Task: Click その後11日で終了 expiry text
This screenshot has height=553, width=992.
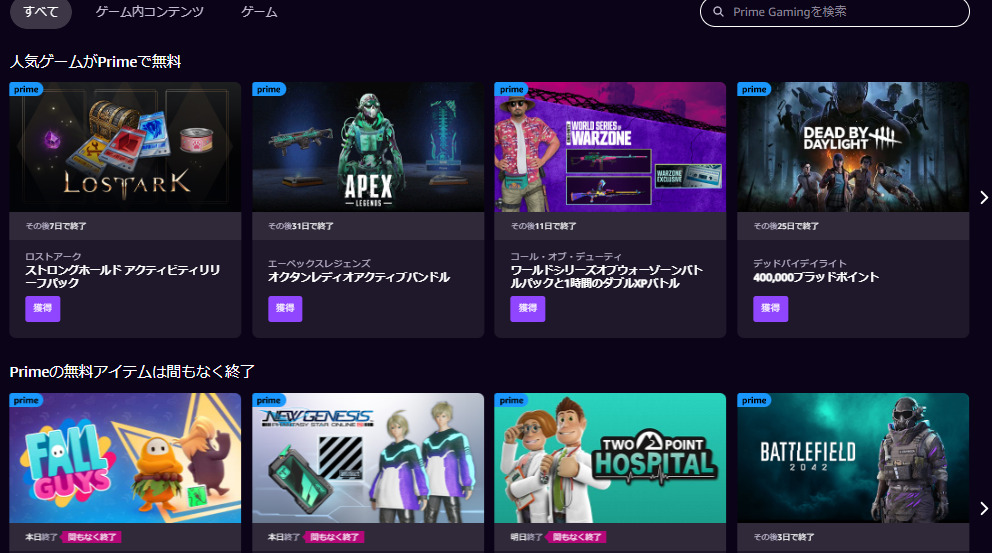Action: 543,226
